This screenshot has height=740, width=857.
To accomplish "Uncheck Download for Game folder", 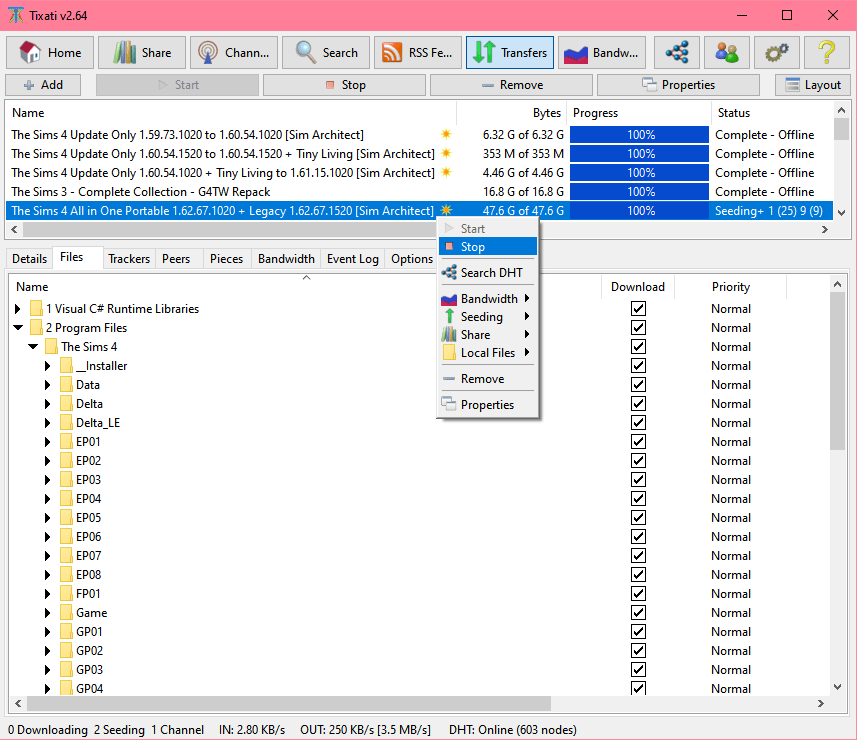I will click(638, 613).
